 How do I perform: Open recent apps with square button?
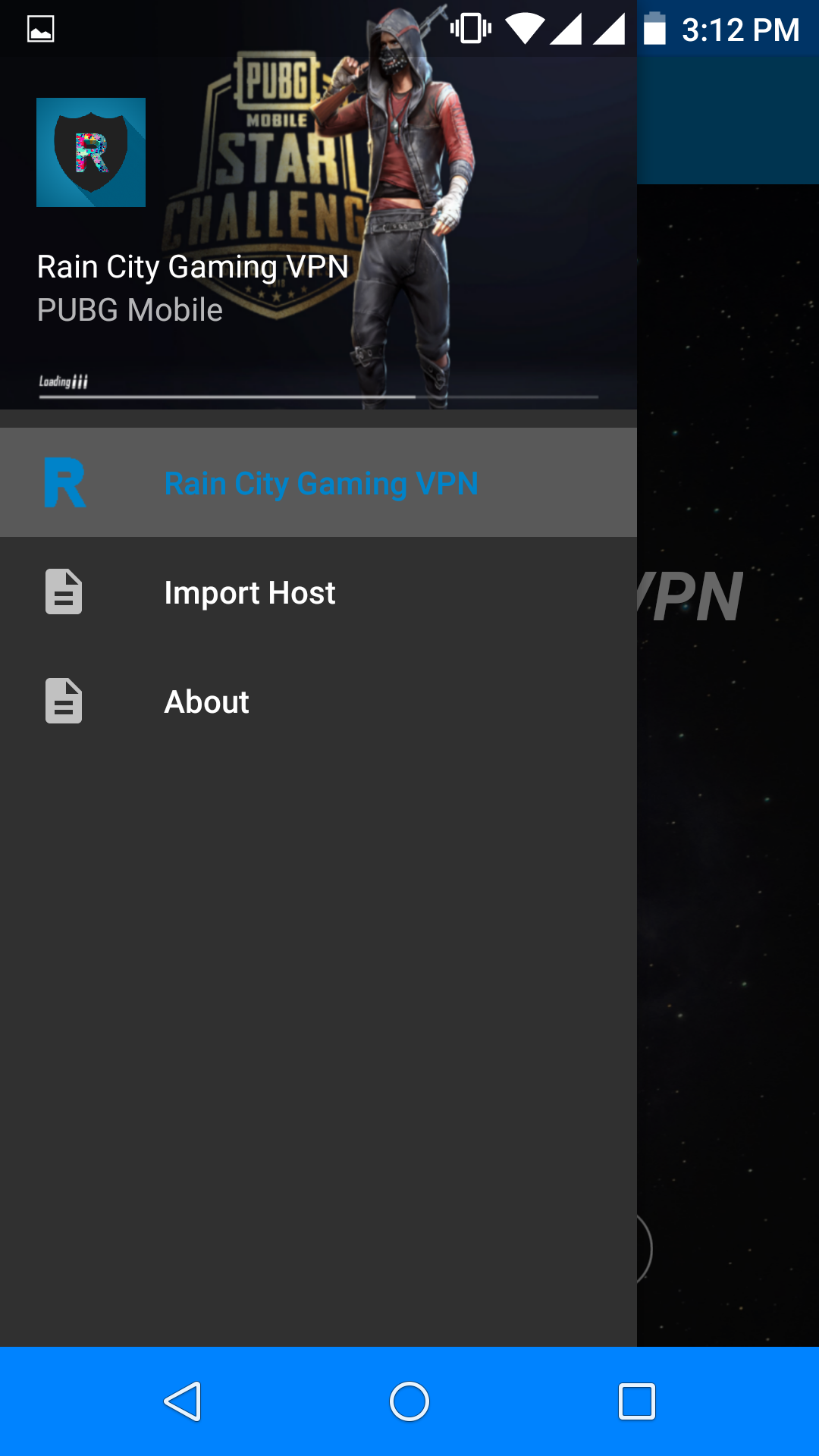pos(637,1401)
